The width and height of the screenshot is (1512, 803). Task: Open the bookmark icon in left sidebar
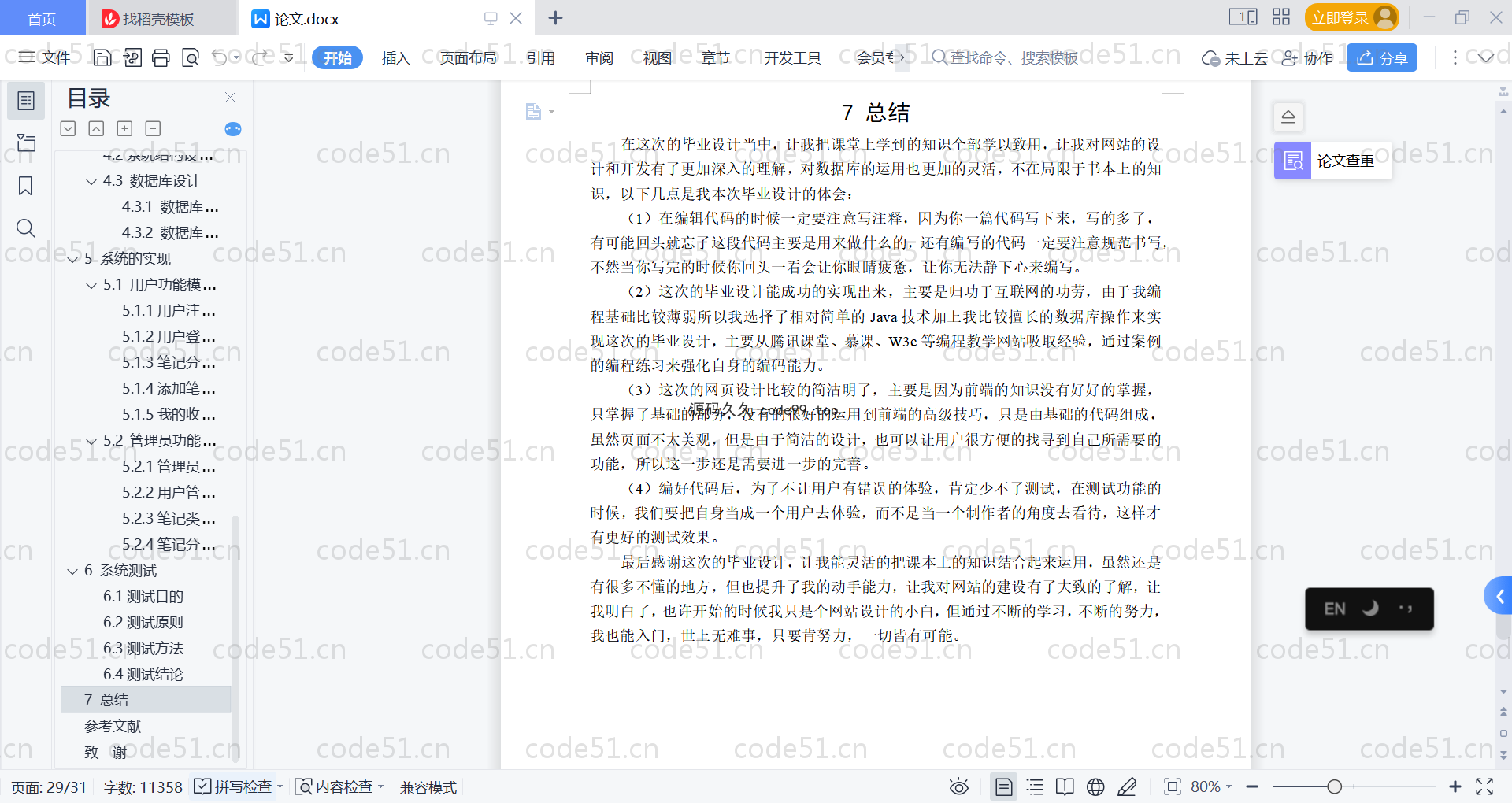(x=26, y=186)
